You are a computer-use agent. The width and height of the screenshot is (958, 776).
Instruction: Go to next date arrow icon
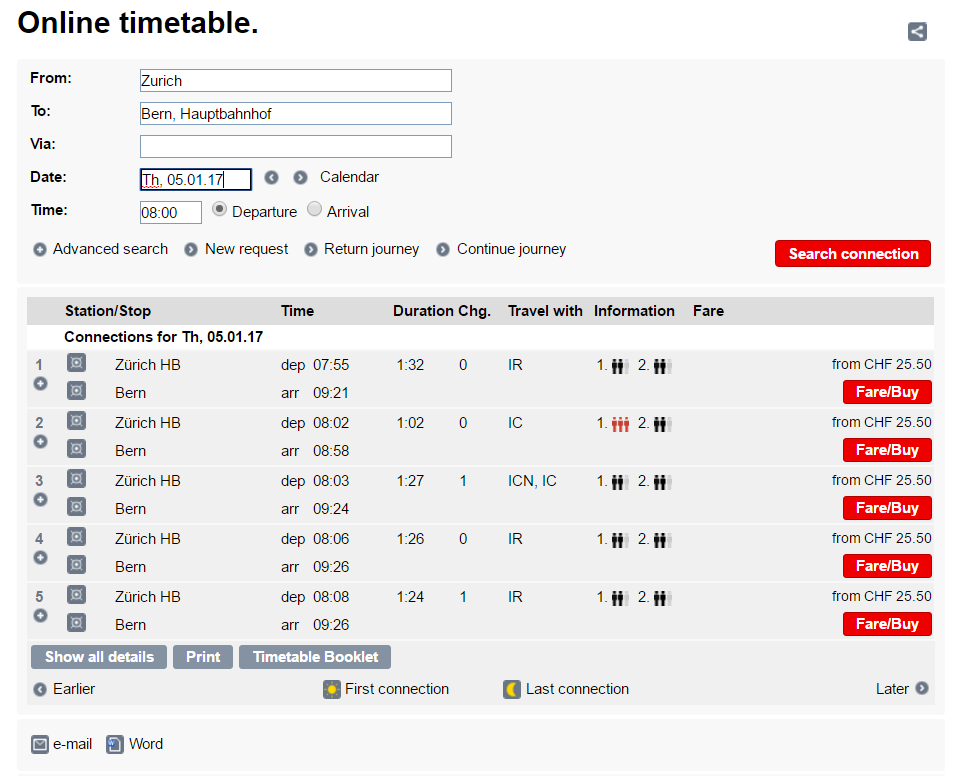click(300, 177)
